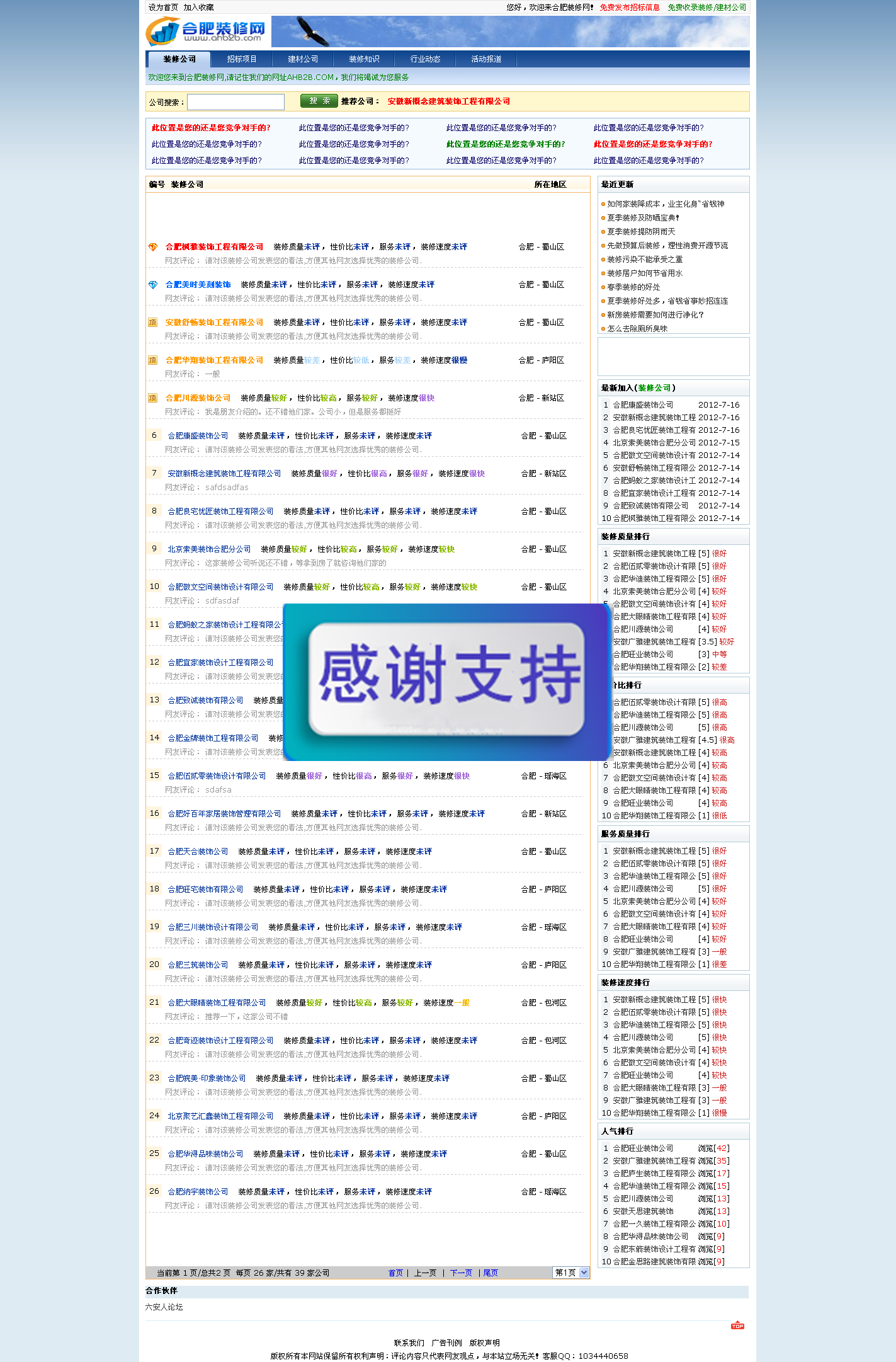Screen dimensions: 896x1362
Task: Click the 联系我们 footer link
Action: pyautogui.click(x=409, y=1343)
